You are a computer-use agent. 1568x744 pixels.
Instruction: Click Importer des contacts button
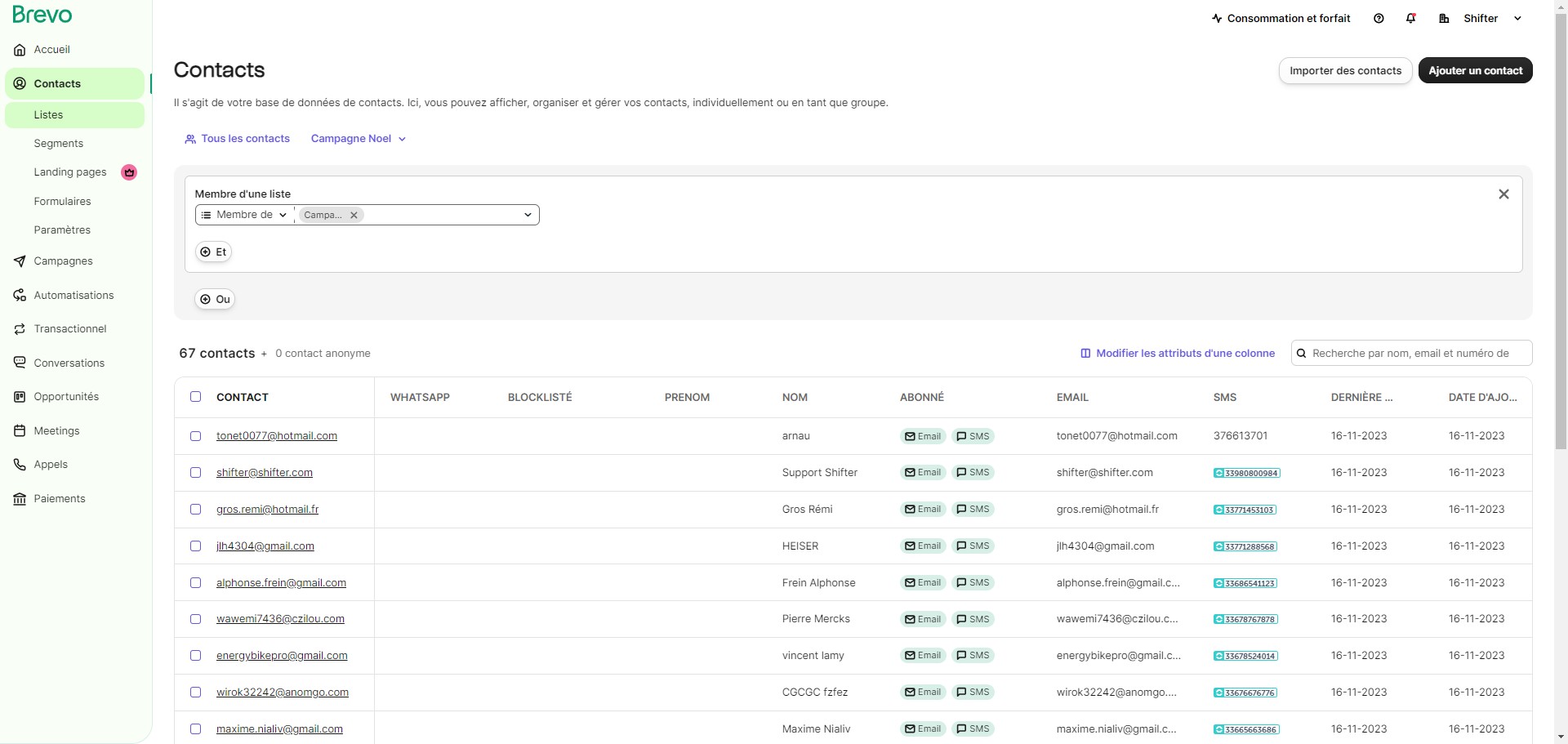point(1345,71)
